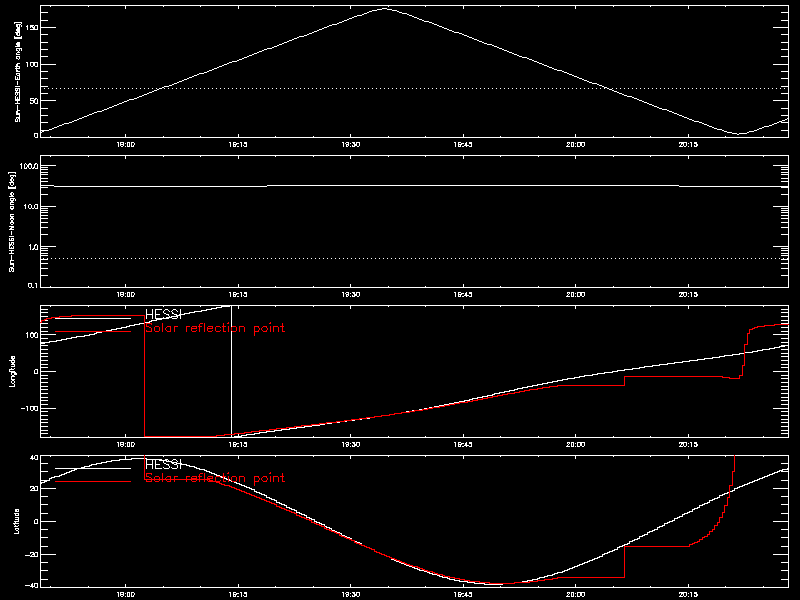Click the 20:00 label under the Moon angle plot

[x=575, y=295]
